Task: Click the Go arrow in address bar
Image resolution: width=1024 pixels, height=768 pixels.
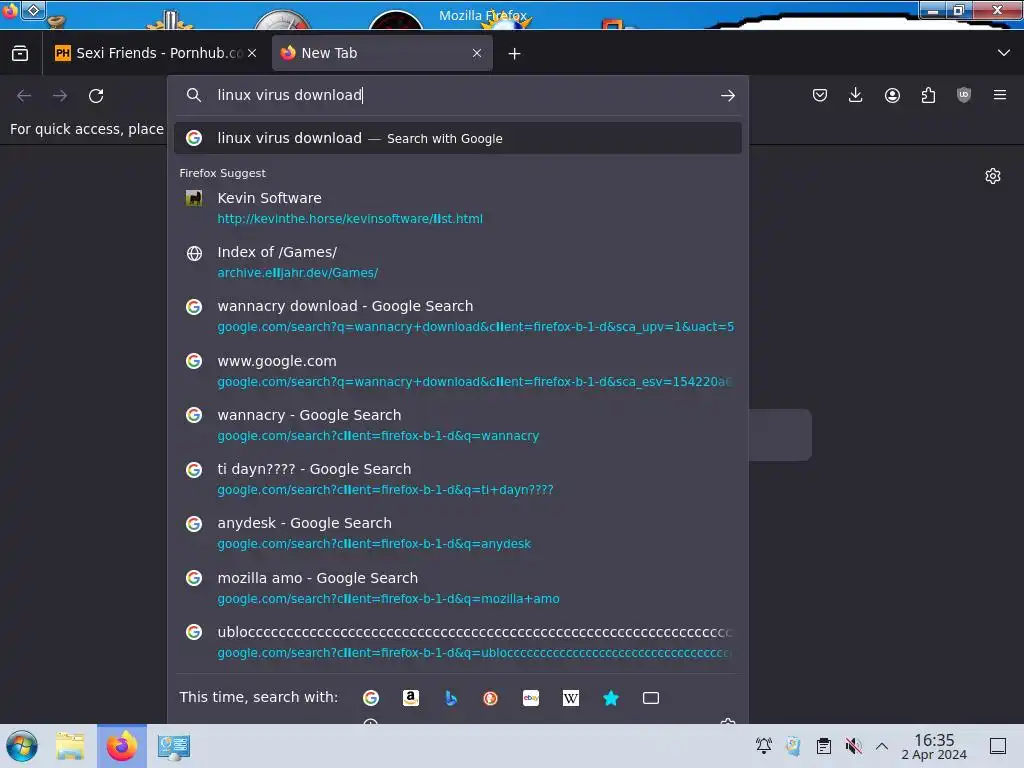Action: tap(728, 96)
